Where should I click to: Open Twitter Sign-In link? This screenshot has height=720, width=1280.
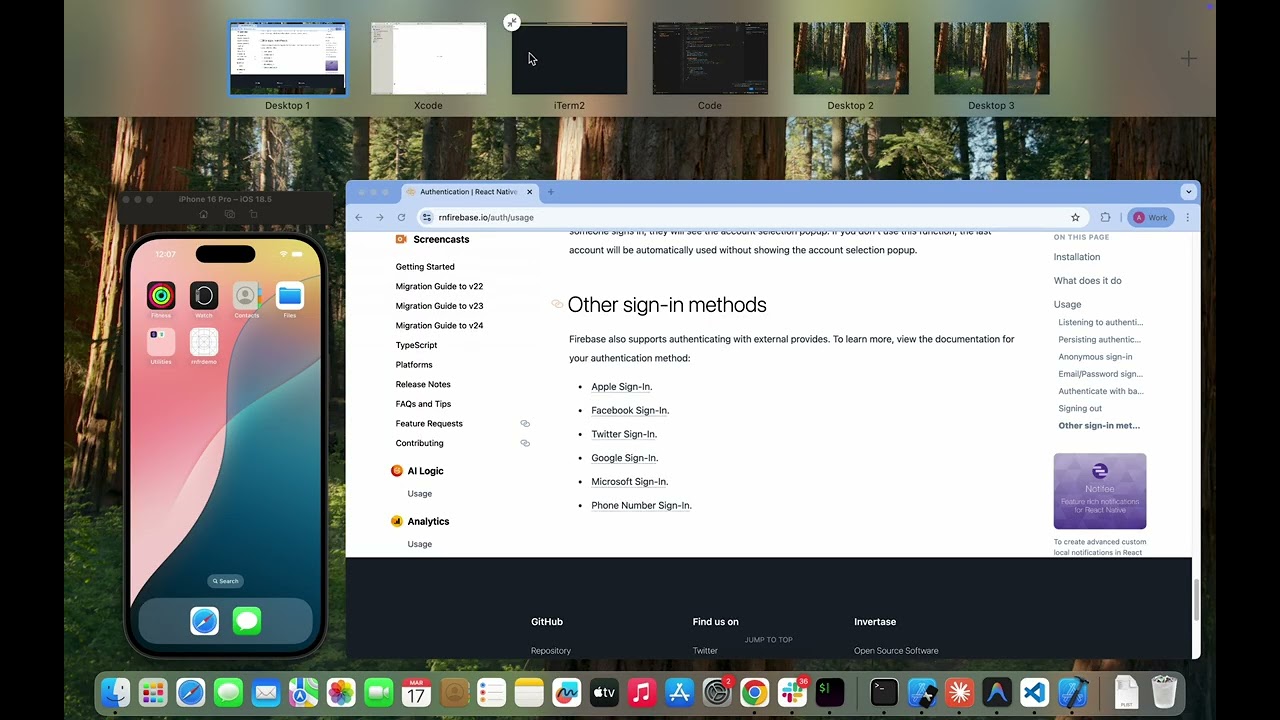coord(624,434)
